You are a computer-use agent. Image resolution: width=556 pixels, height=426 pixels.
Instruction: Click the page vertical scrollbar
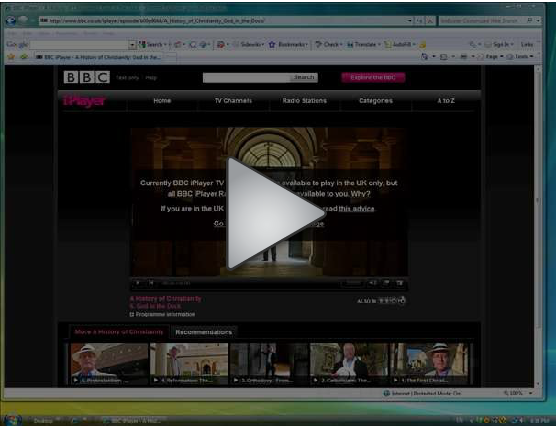[538, 226]
